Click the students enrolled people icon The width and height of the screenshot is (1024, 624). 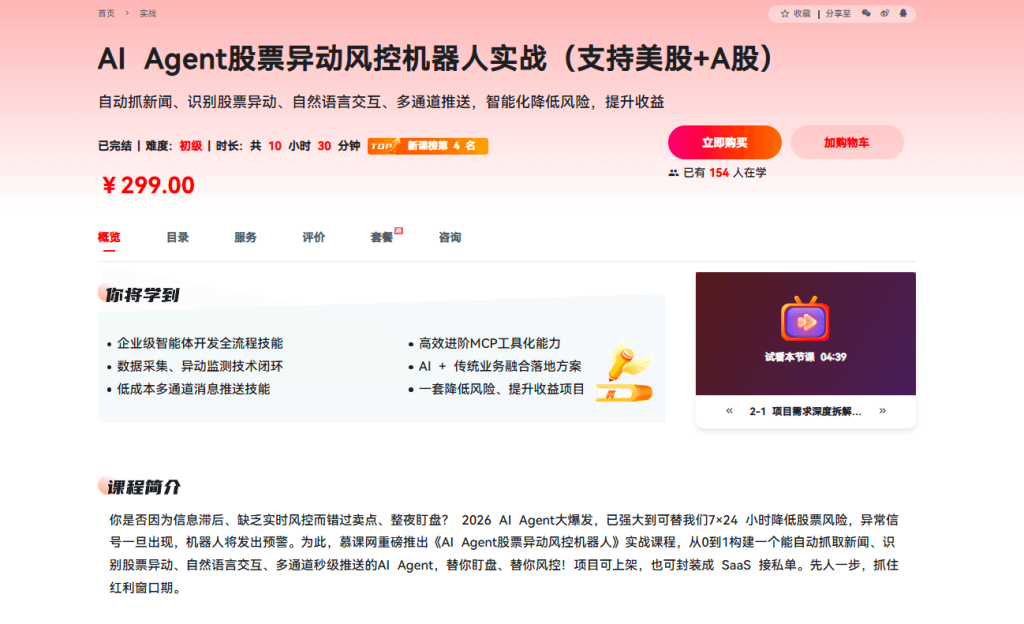tap(674, 173)
